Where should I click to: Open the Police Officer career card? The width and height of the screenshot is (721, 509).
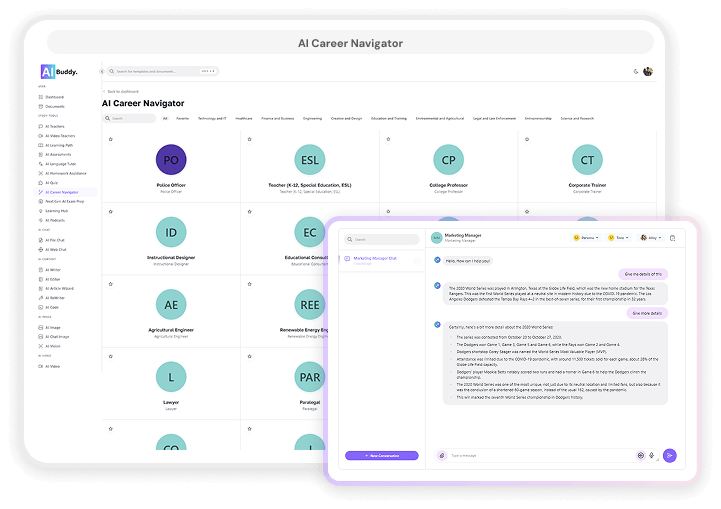pos(171,166)
